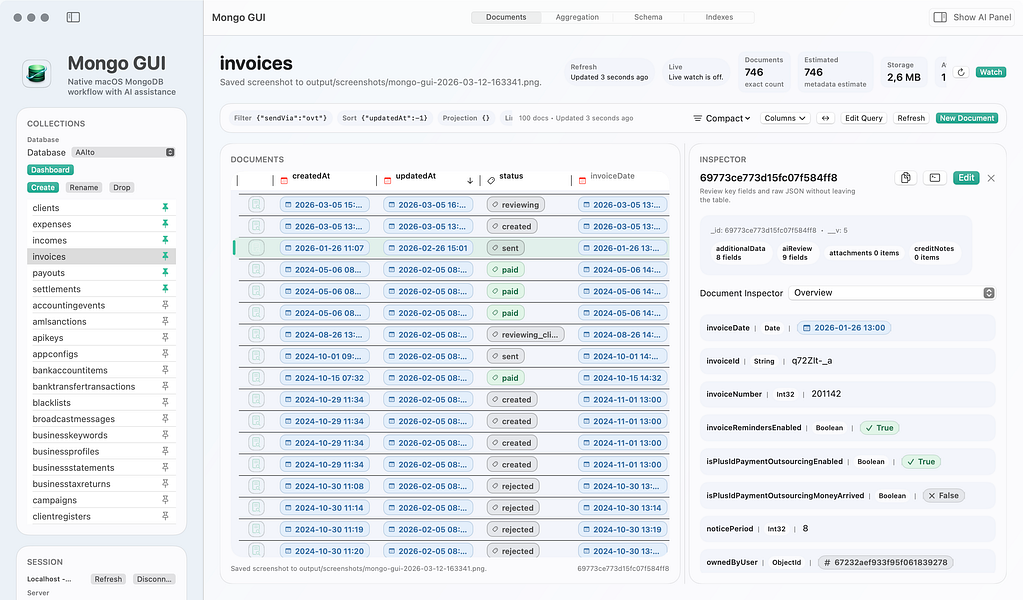Click the ownedByUser ObjectId value chip
Image resolution: width=1023 pixels, height=600 pixels.
point(885,562)
